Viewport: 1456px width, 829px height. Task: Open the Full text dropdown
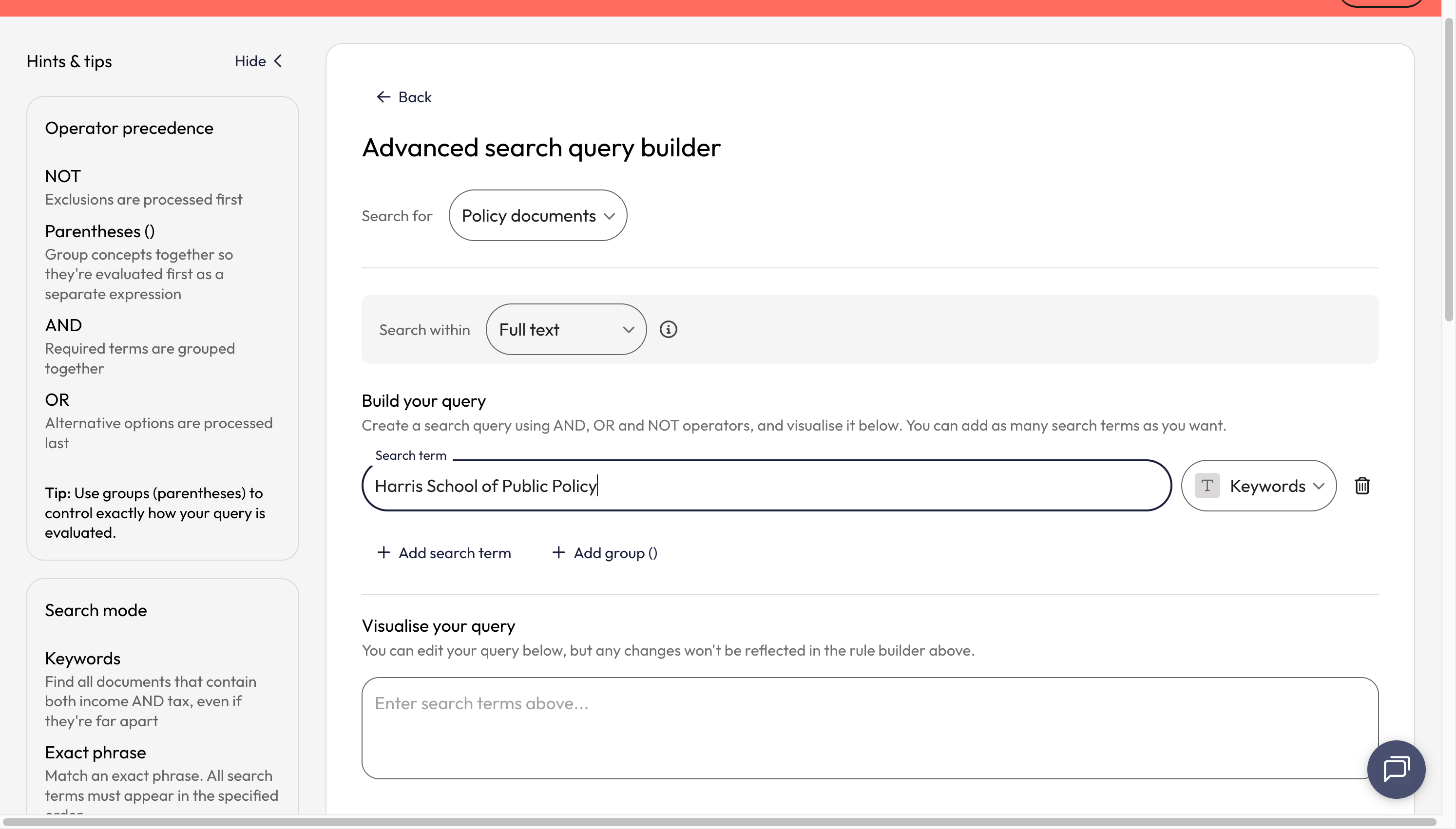point(566,329)
